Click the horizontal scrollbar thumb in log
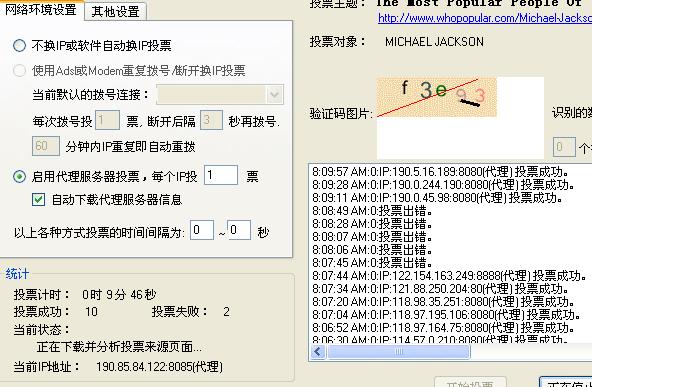Viewport: 683px width, 387px height. [x=399, y=352]
